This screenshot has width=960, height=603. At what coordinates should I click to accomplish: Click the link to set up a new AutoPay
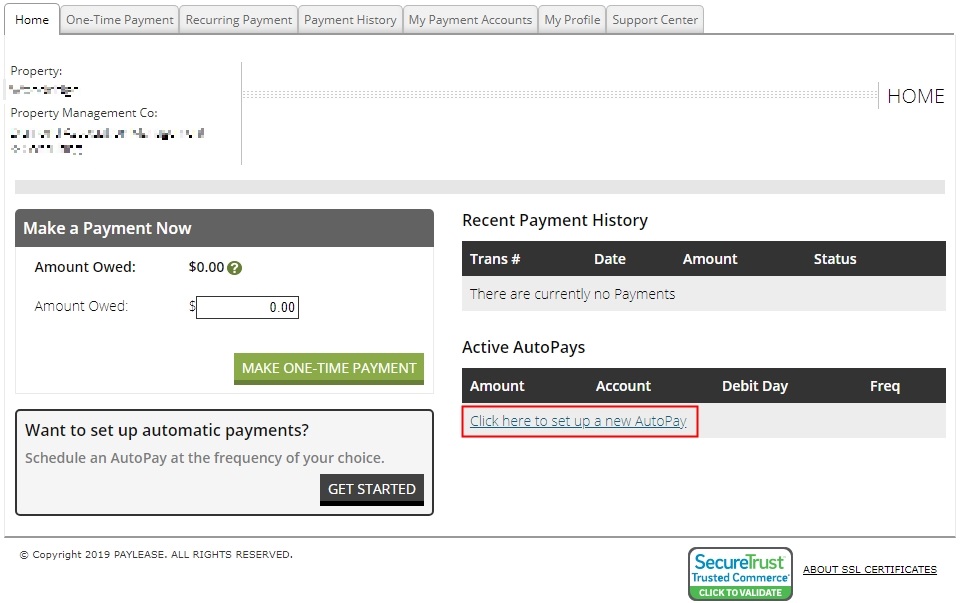579,422
